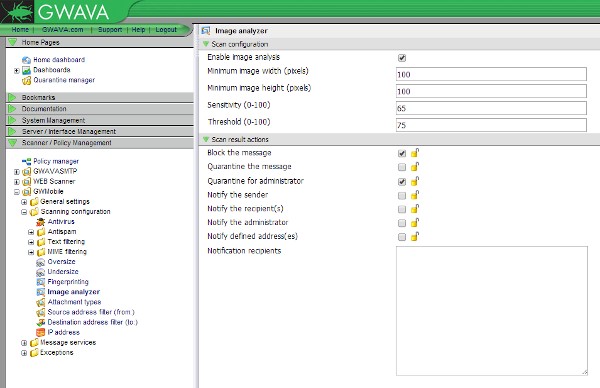Click Notification recipients text area
The width and height of the screenshot is (600, 388).
point(492,311)
